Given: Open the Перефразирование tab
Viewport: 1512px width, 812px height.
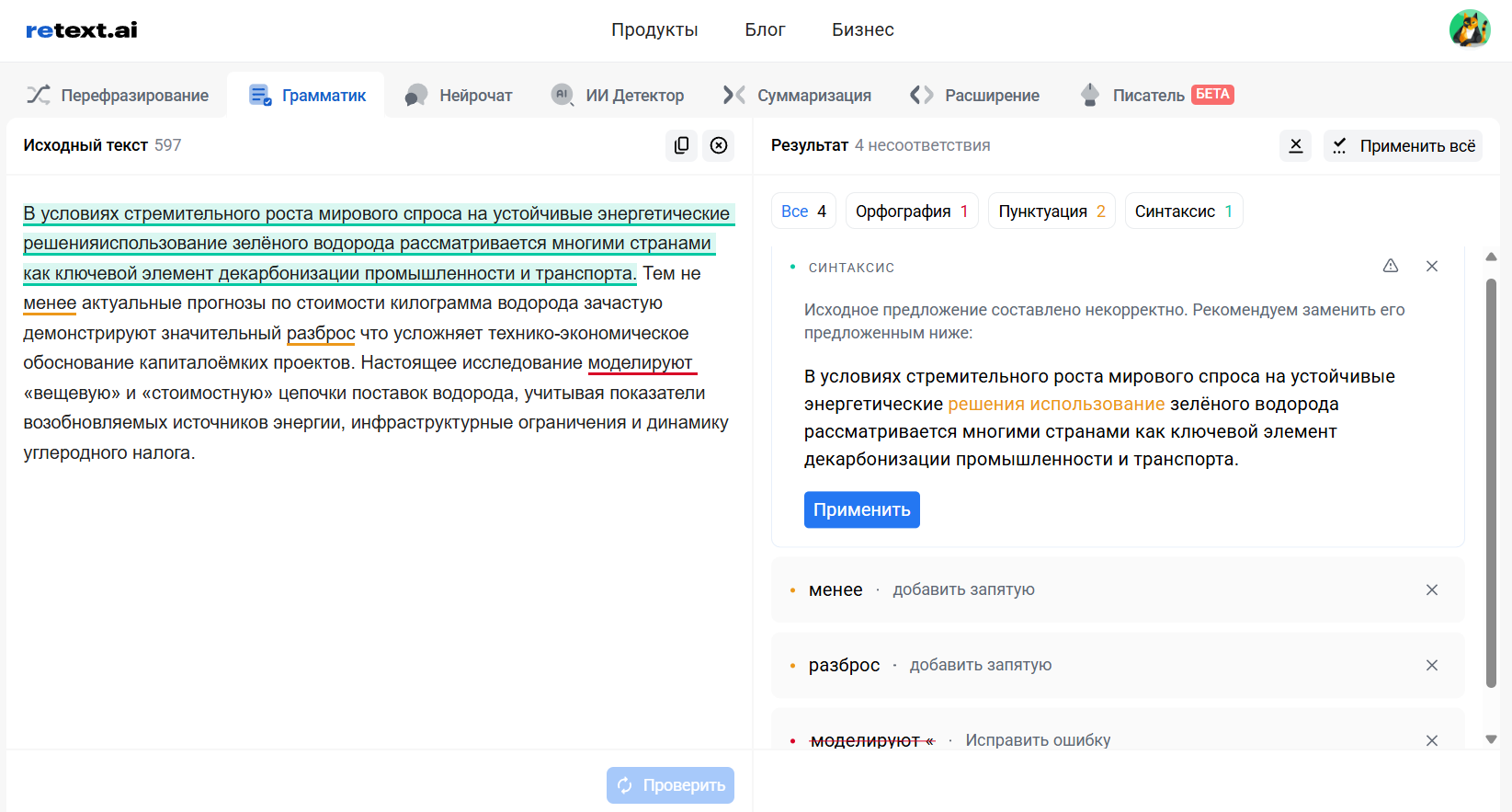Looking at the screenshot, I should click(118, 96).
